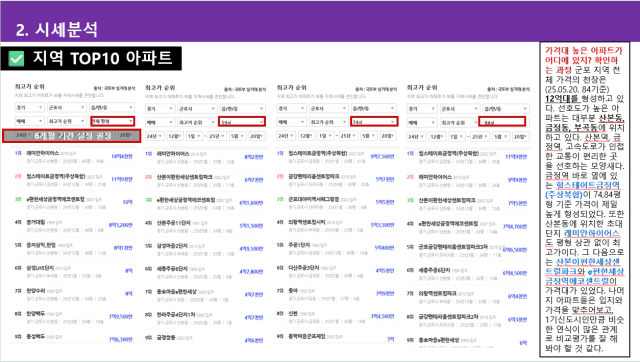Open 읍/면/동 dropdown in 전체 평형 panel
The height and width of the screenshot is (362, 640).
pos(112,107)
